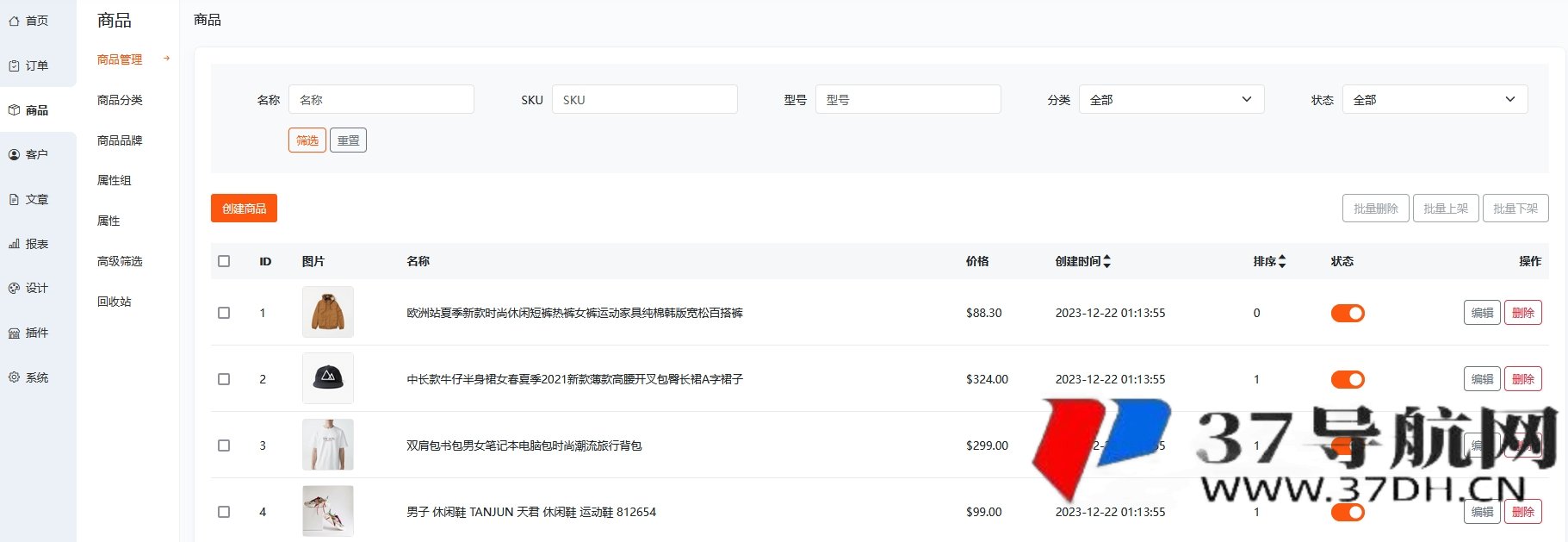The image size is (1568, 542).
Task: Go to 回收站 submenu
Action: [115, 302]
